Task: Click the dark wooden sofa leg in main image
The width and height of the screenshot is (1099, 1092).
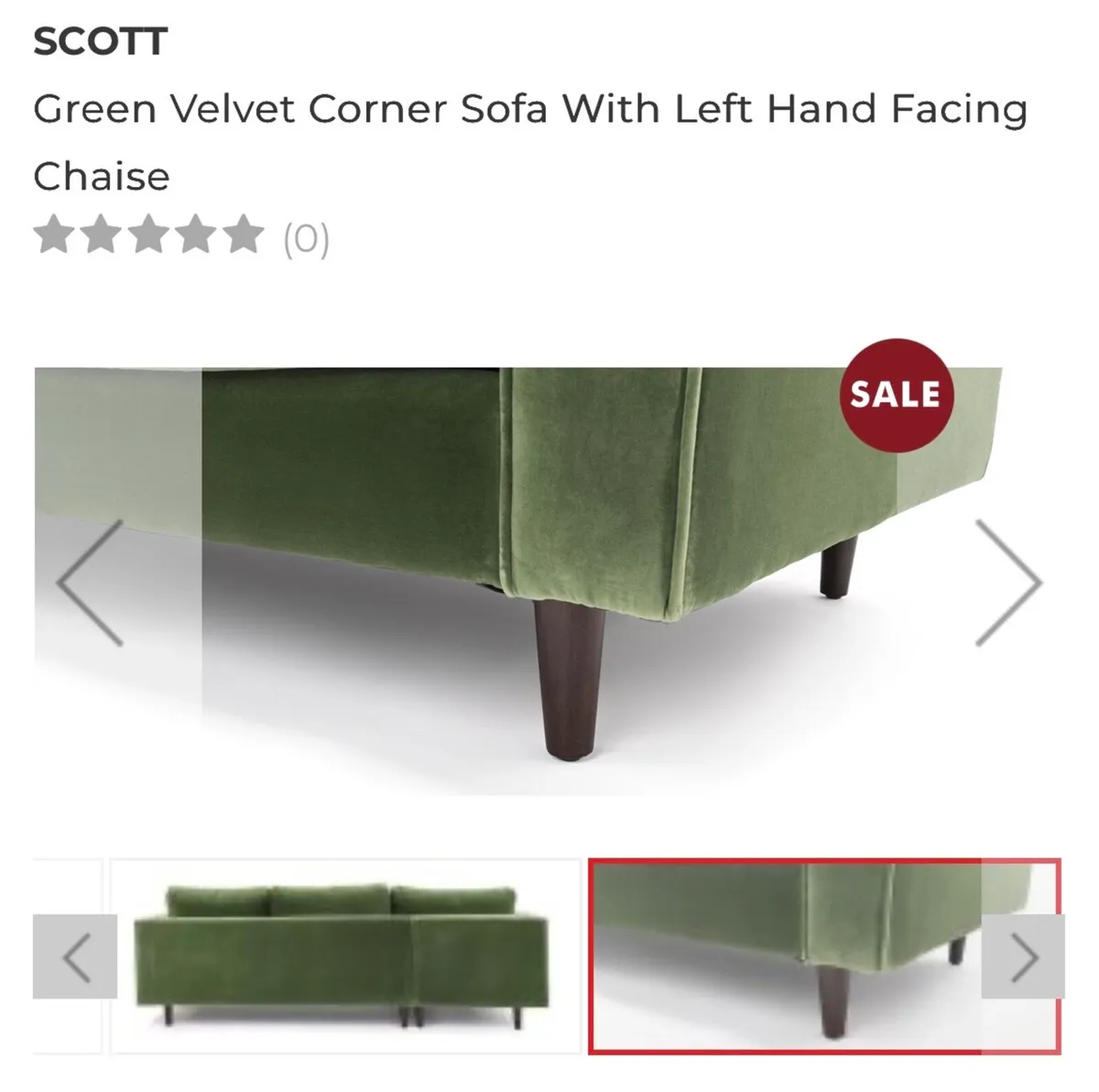Action: click(x=569, y=680)
